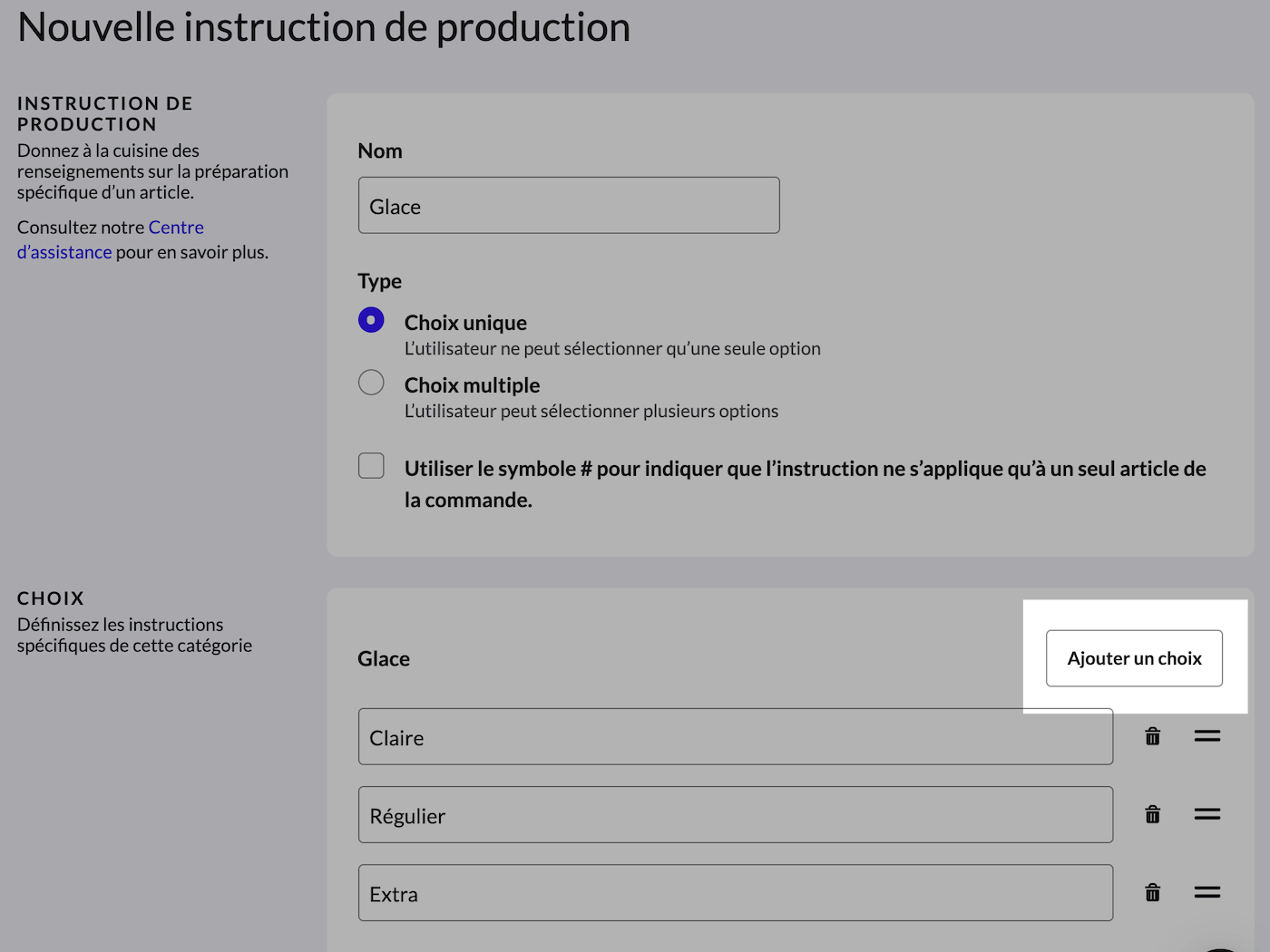Delete the Claire choice with trash icon
Screen dimensions: 1270x952
(x=1152, y=736)
